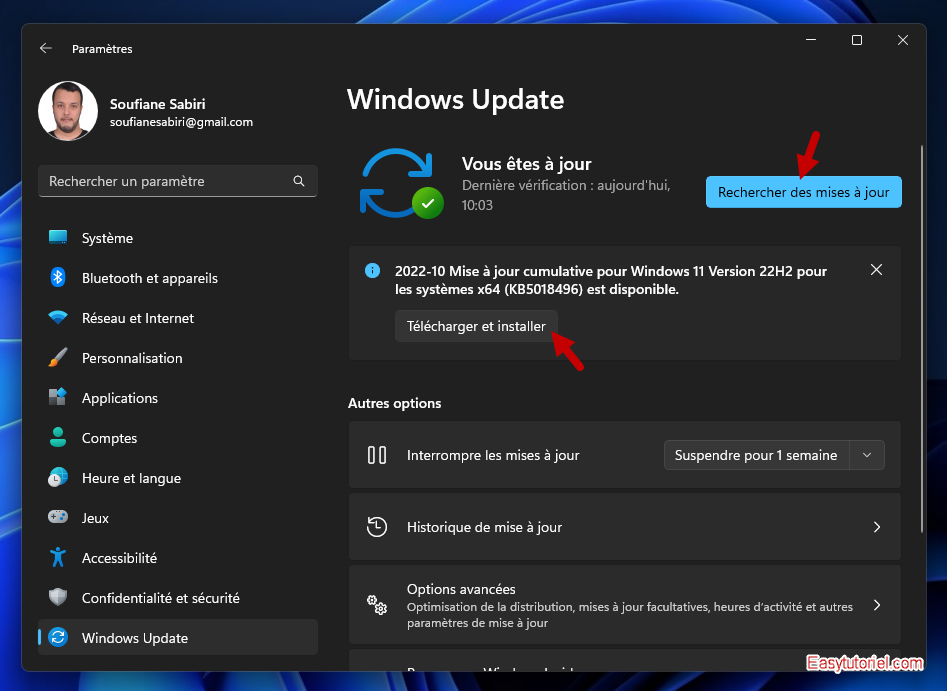Click the magnifier icon in search box
947x691 pixels.
click(299, 181)
